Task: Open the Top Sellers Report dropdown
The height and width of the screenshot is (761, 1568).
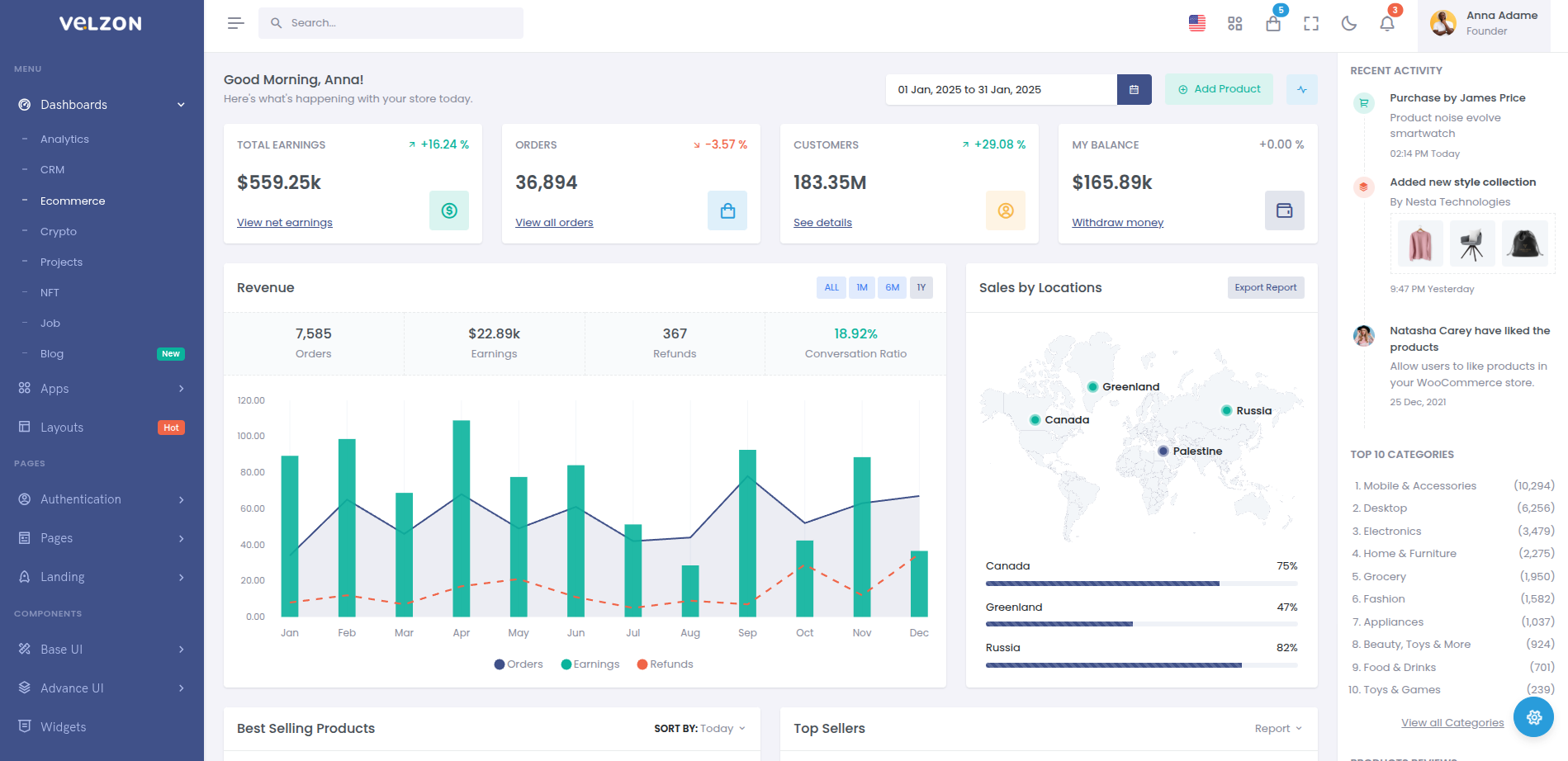Action: [x=1277, y=729]
